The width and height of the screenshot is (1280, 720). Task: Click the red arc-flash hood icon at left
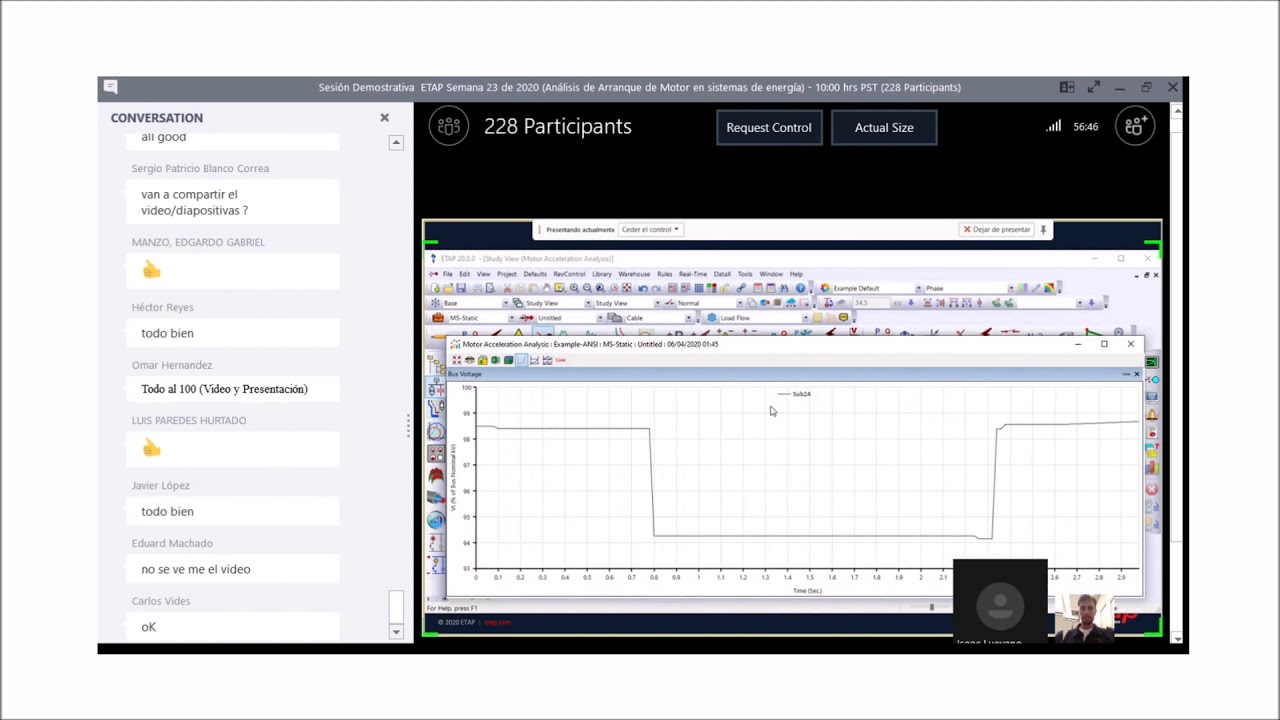[x=436, y=474]
